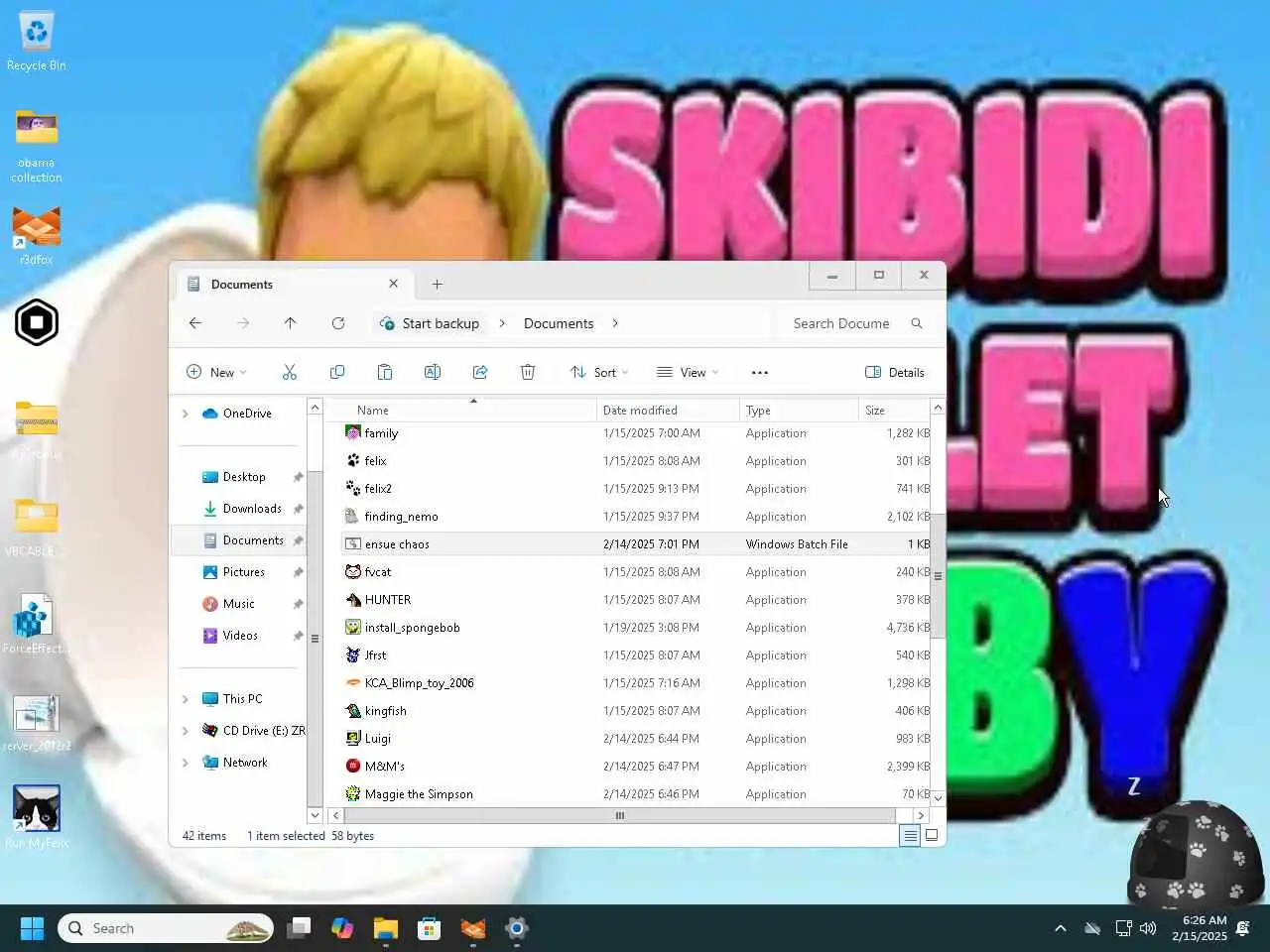Open Copilot from the taskbar
The width and height of the screenshot is (1270, 952).
(342, 928)
